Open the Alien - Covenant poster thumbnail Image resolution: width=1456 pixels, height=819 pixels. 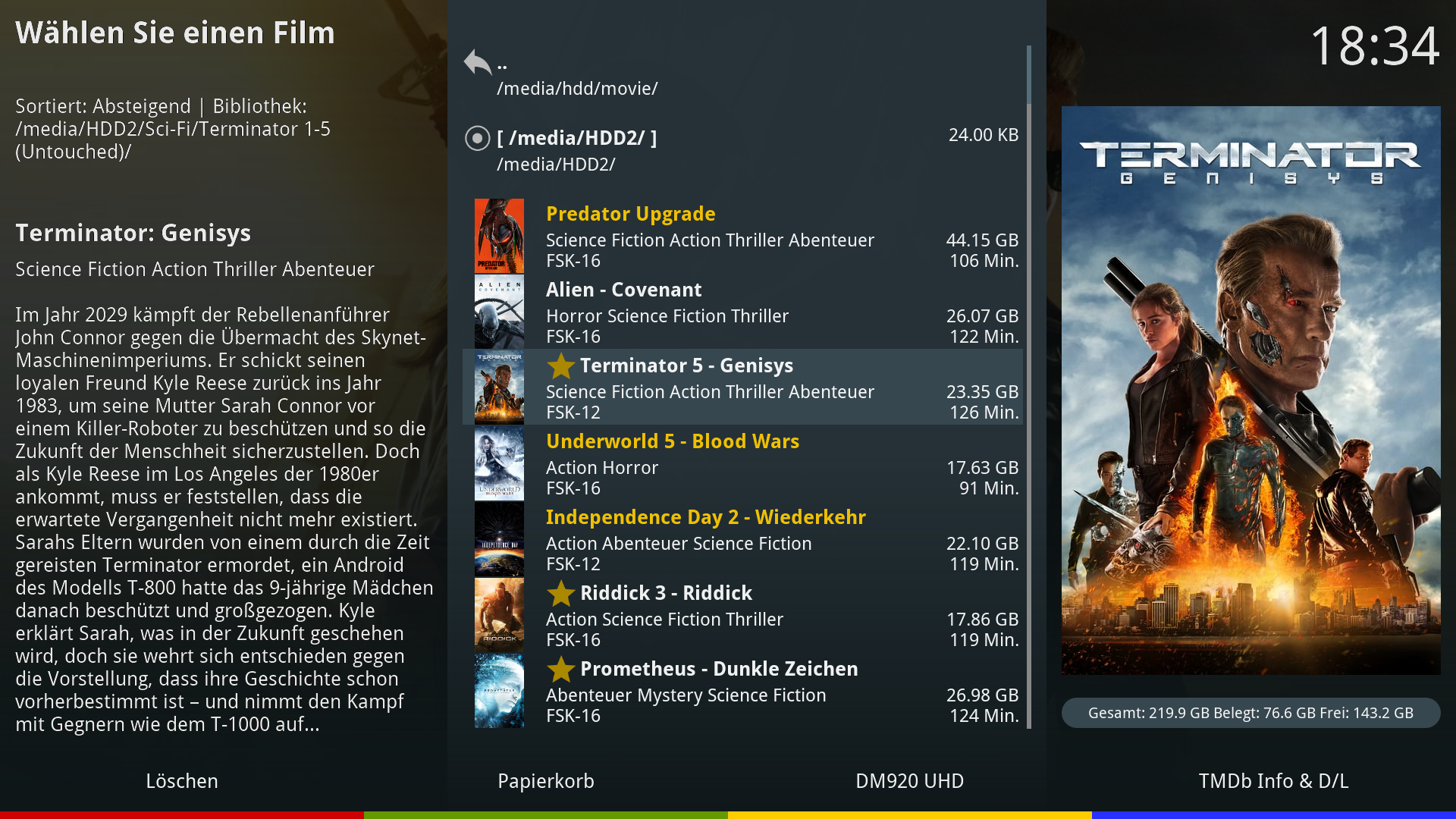point(499,312)
